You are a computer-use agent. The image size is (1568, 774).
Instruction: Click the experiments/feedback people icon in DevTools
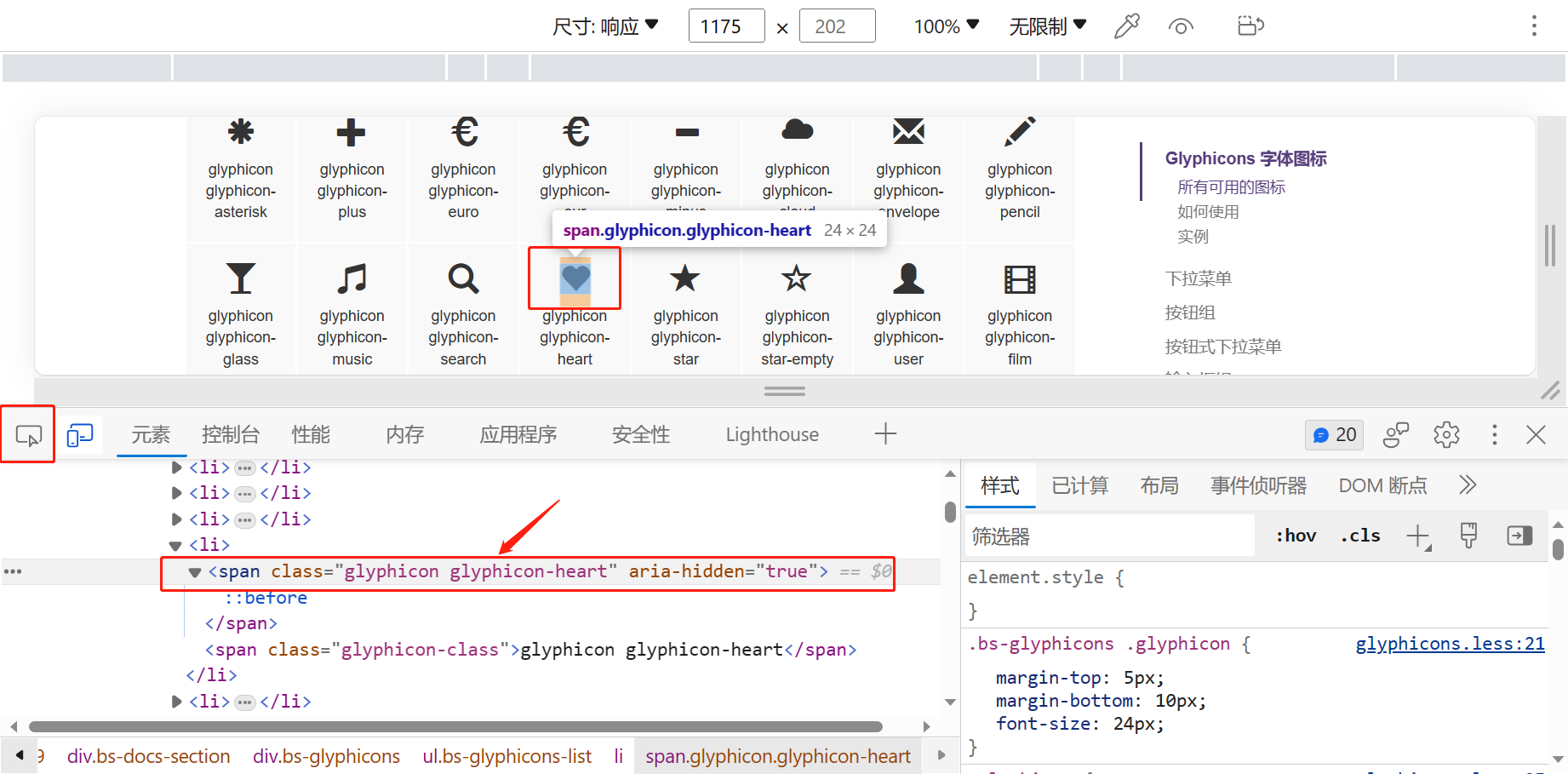(x=1396, y=435)
